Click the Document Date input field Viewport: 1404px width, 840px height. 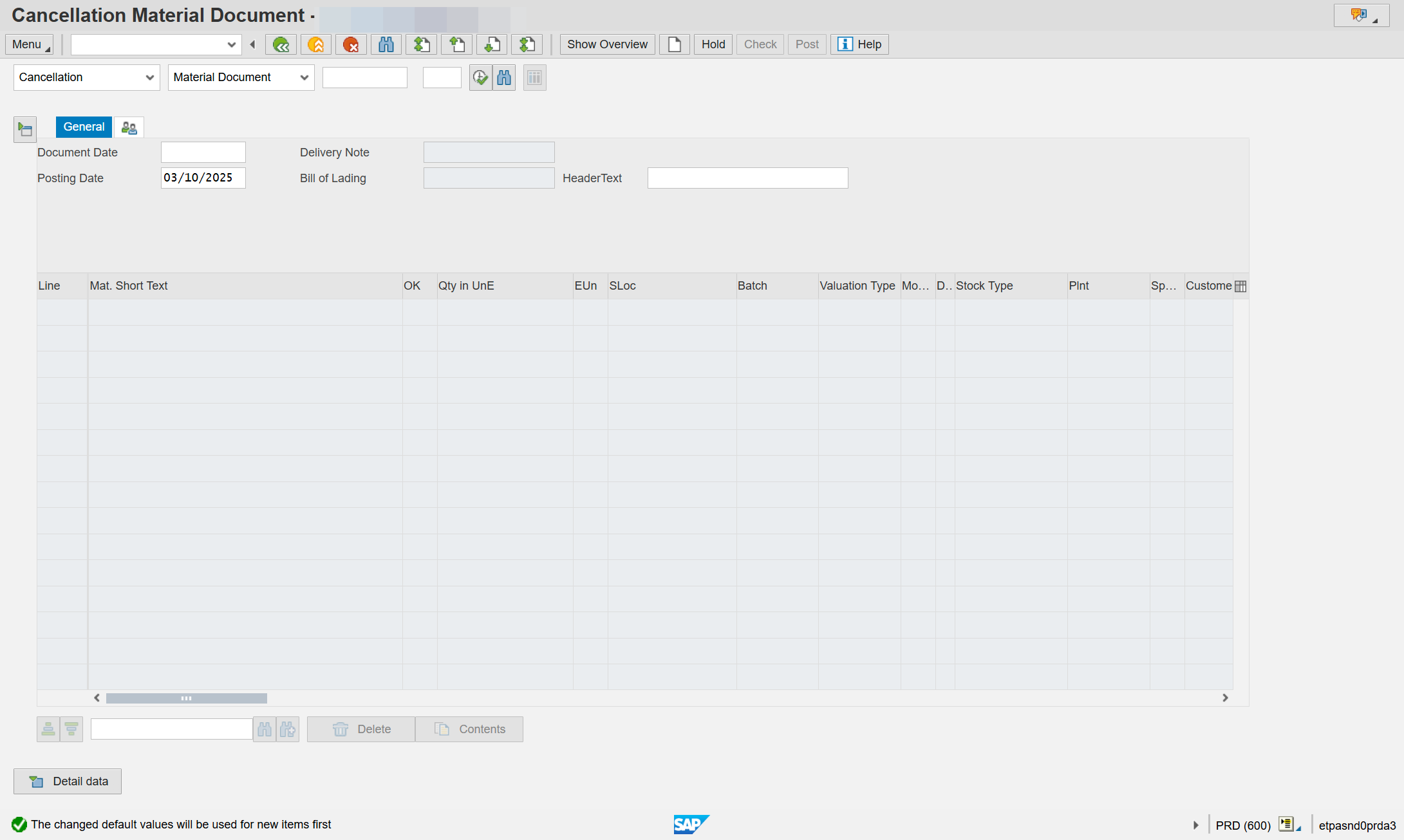click(x=203, y=153)
